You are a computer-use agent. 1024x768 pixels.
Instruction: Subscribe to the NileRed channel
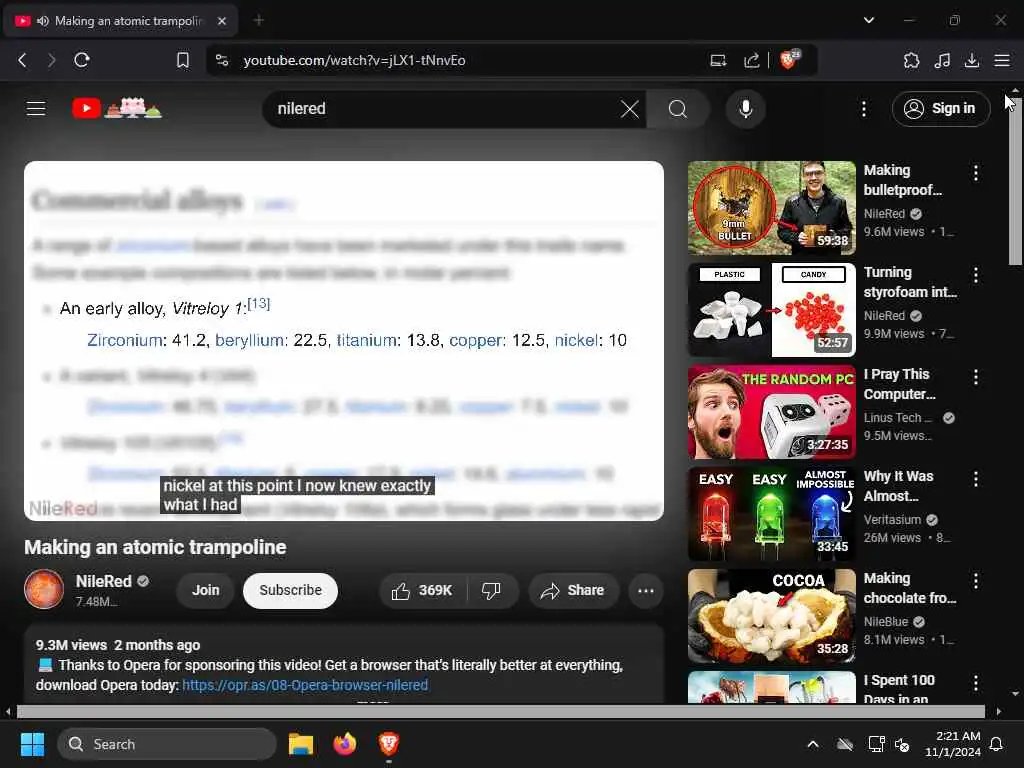pyautogui.click(x=291, y=590)
